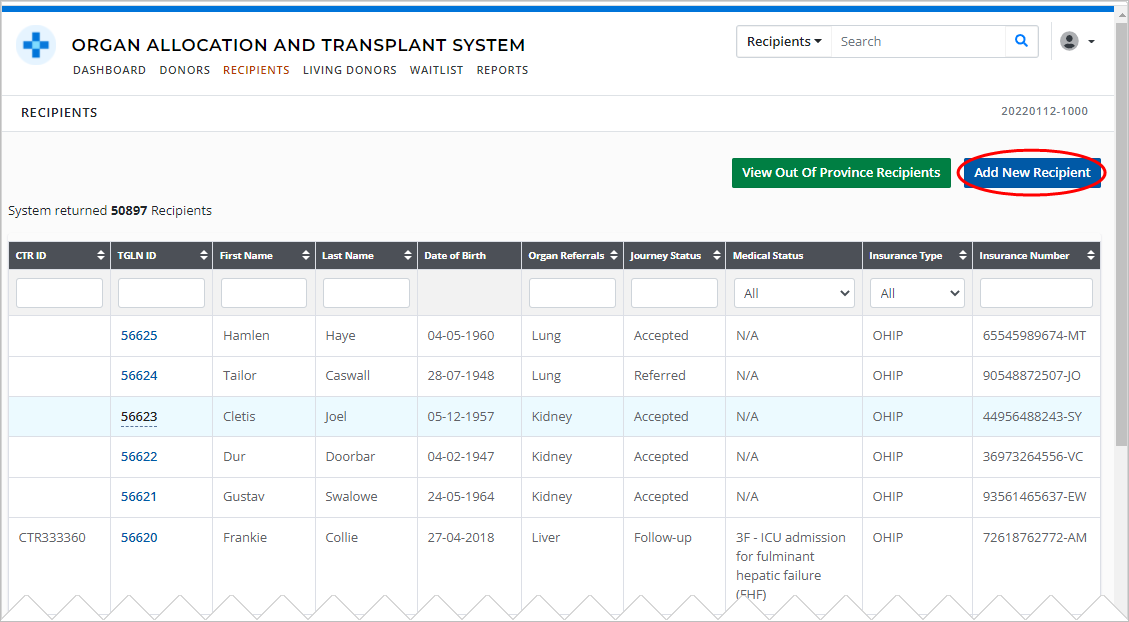Click the search magnifier icon
The width and height of the screenshot is (1129, 622).
pyautogui.click(x=1020, y=41)
